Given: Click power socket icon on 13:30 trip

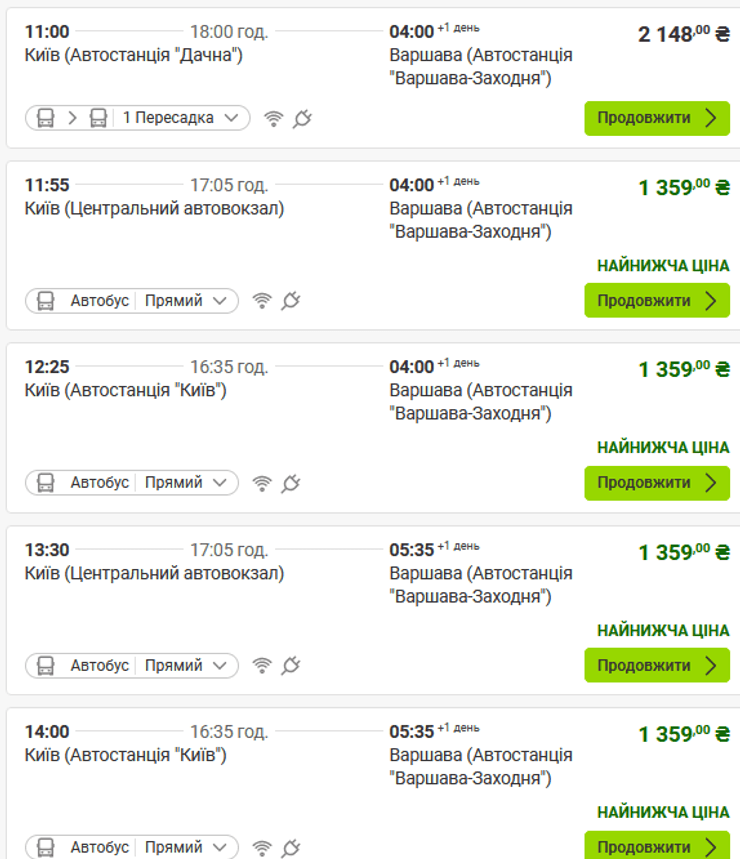Looking at the screenshot, I should point(291,666).
